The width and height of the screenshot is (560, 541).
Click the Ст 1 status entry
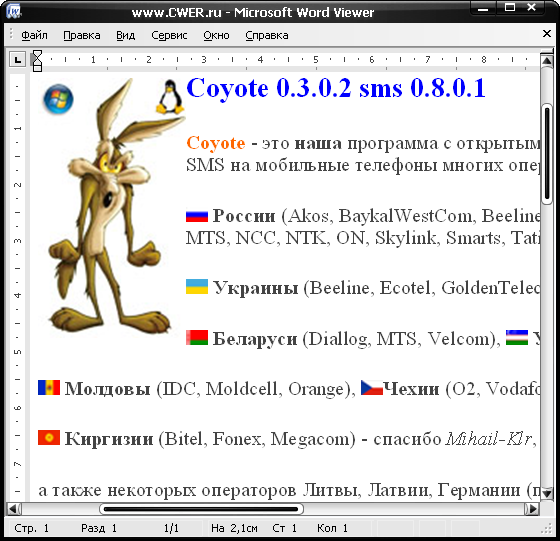click(285, 528)
